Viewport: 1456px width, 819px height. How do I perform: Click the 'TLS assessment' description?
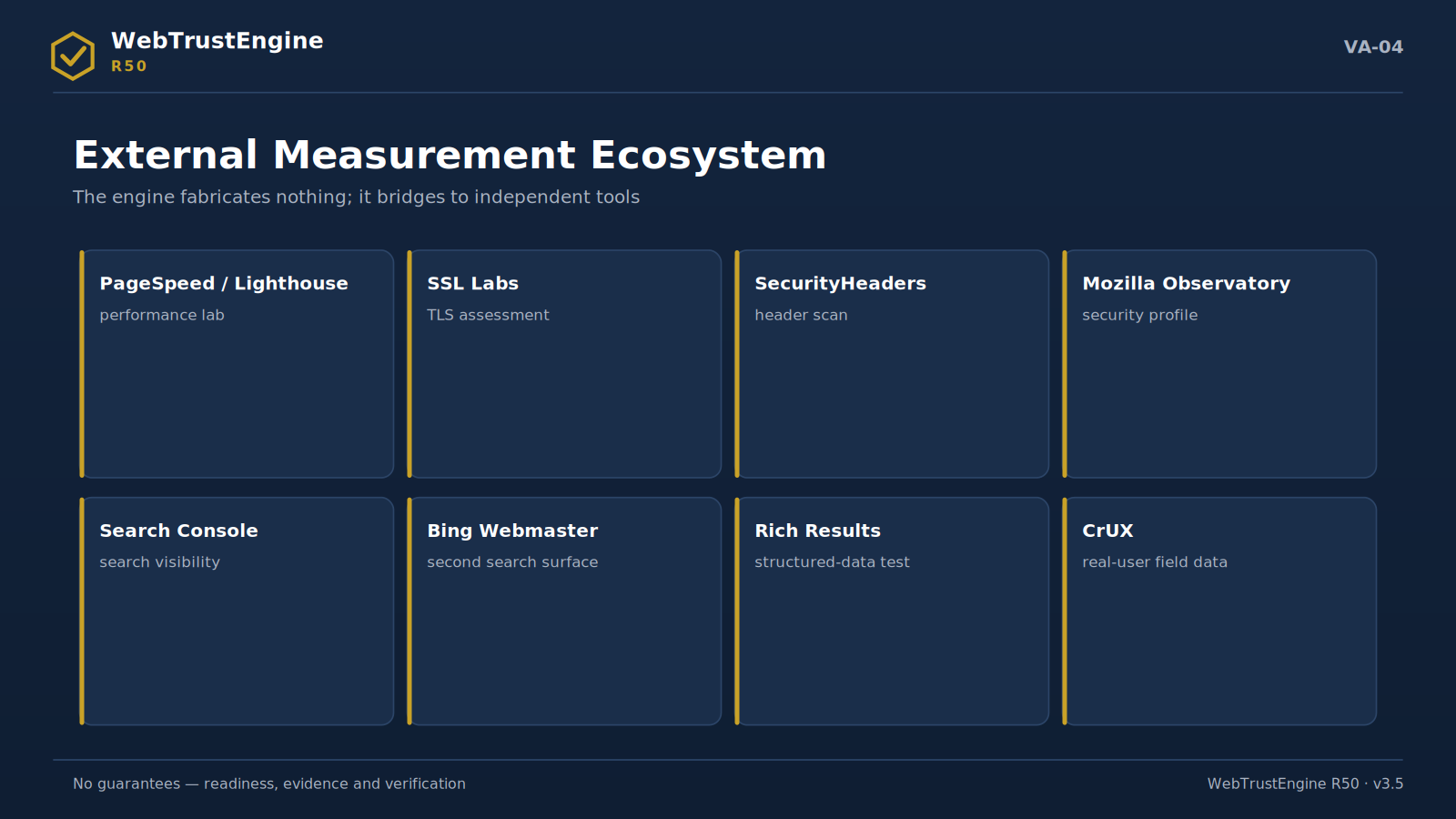tap(488, 315)
